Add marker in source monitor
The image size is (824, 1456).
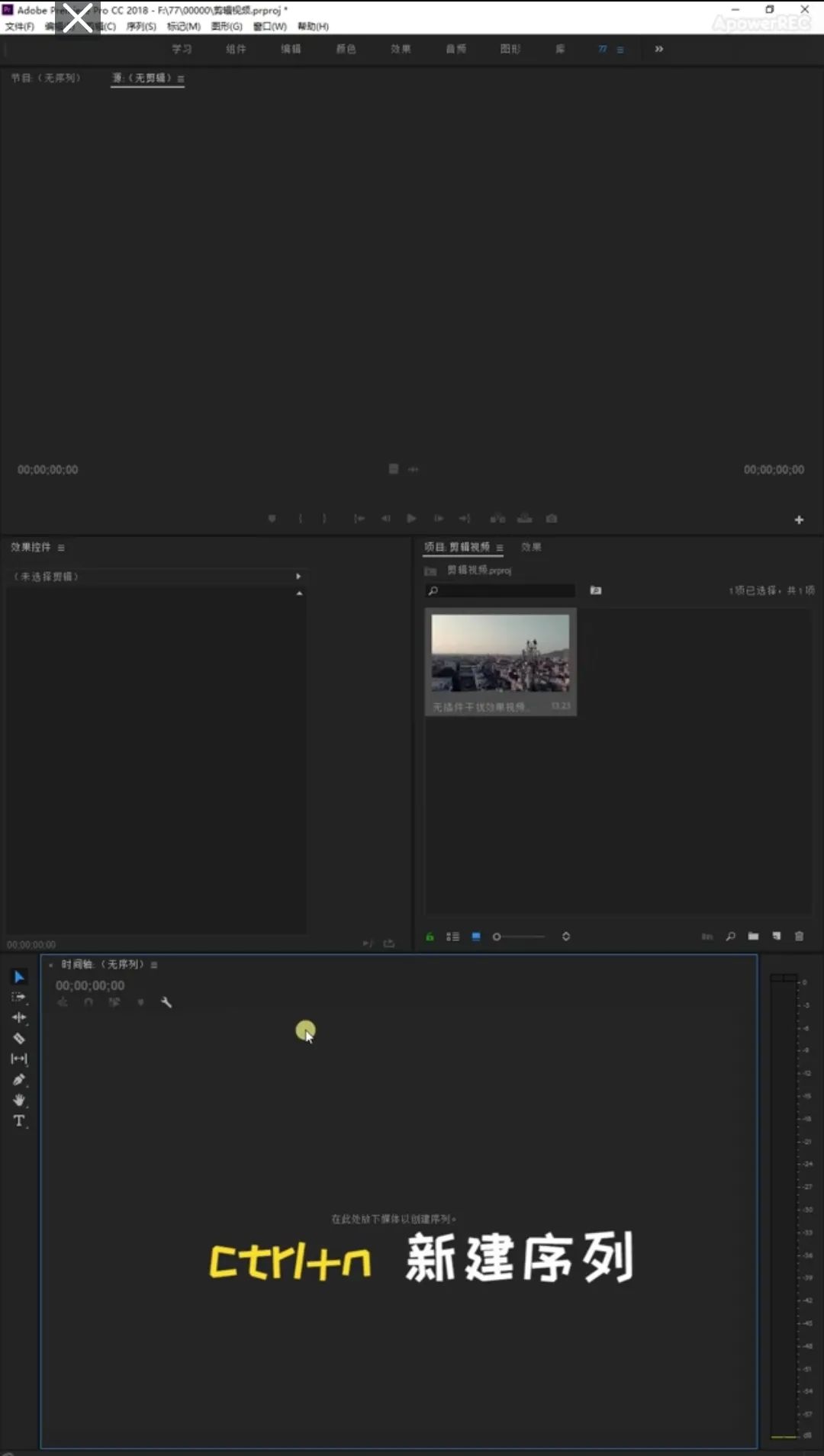click(x=272, y=519)
